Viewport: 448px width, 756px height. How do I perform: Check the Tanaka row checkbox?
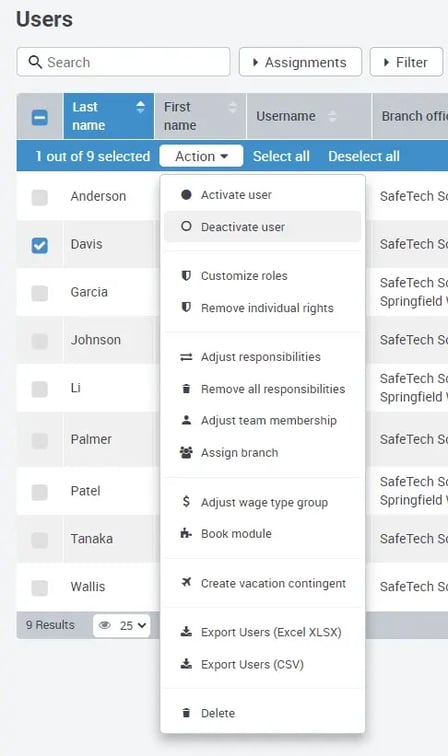[40, 540]
